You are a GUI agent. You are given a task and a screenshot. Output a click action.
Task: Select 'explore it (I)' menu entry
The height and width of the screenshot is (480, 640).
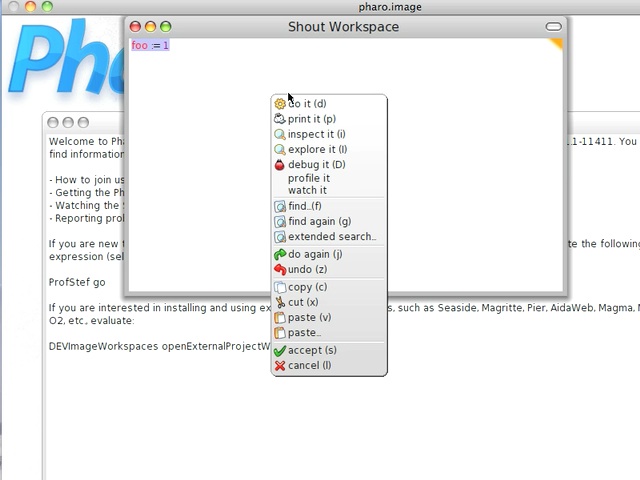click(329, 149)
